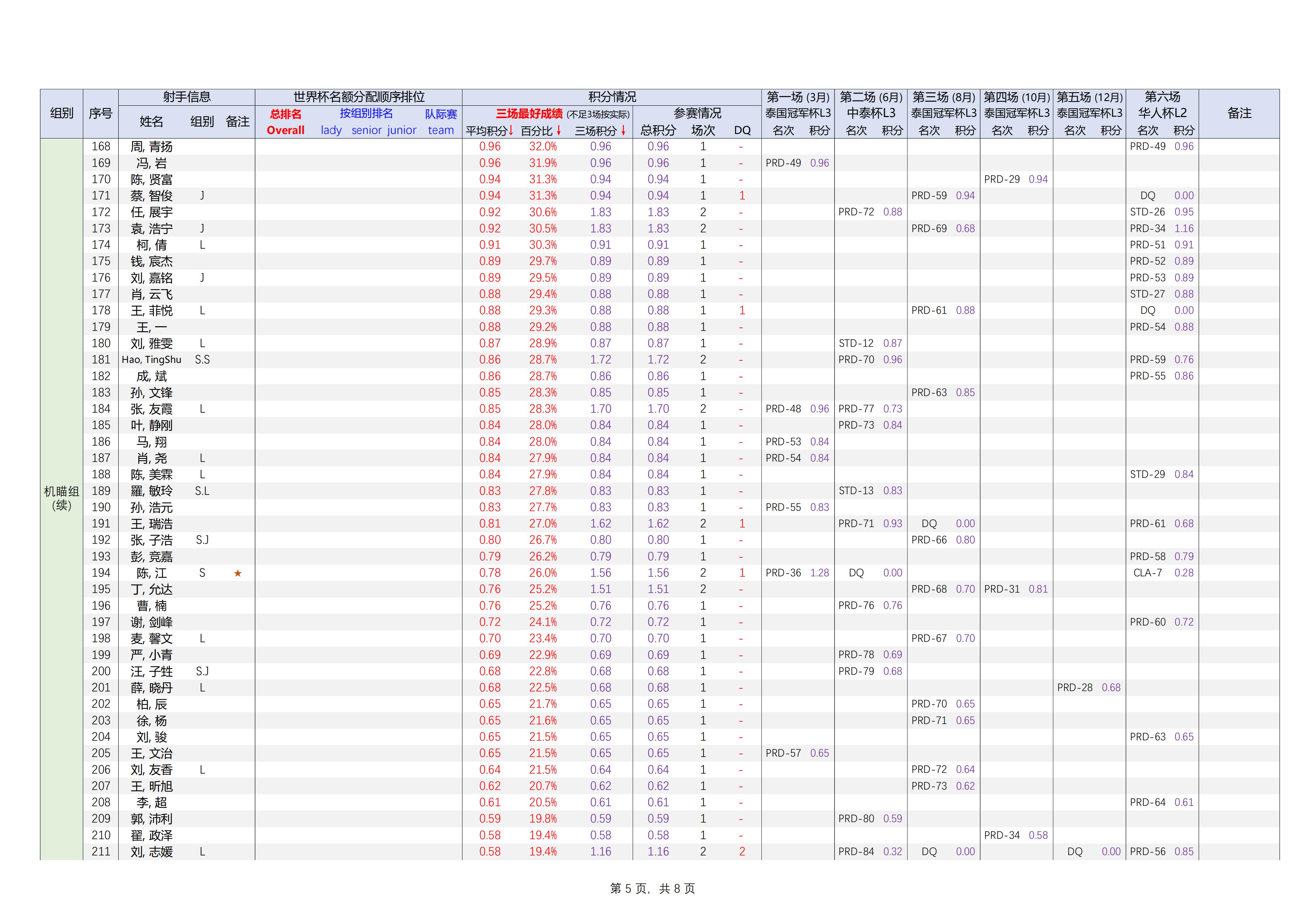Select serial number cell 168

click(101, 147)
